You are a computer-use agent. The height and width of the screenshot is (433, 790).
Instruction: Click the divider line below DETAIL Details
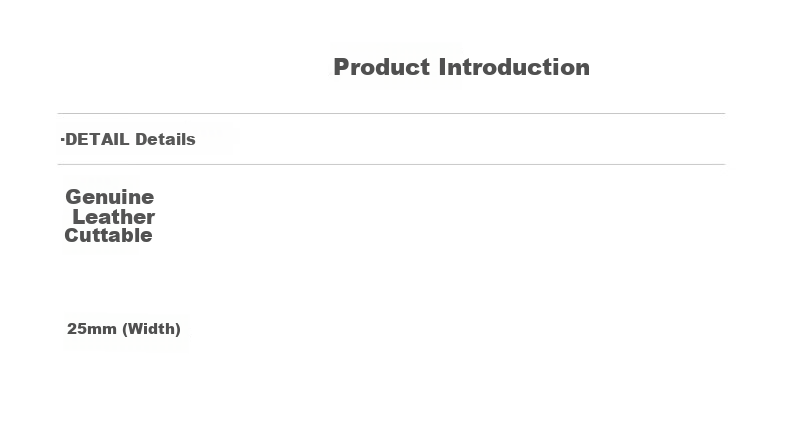[x=391, y=164]
